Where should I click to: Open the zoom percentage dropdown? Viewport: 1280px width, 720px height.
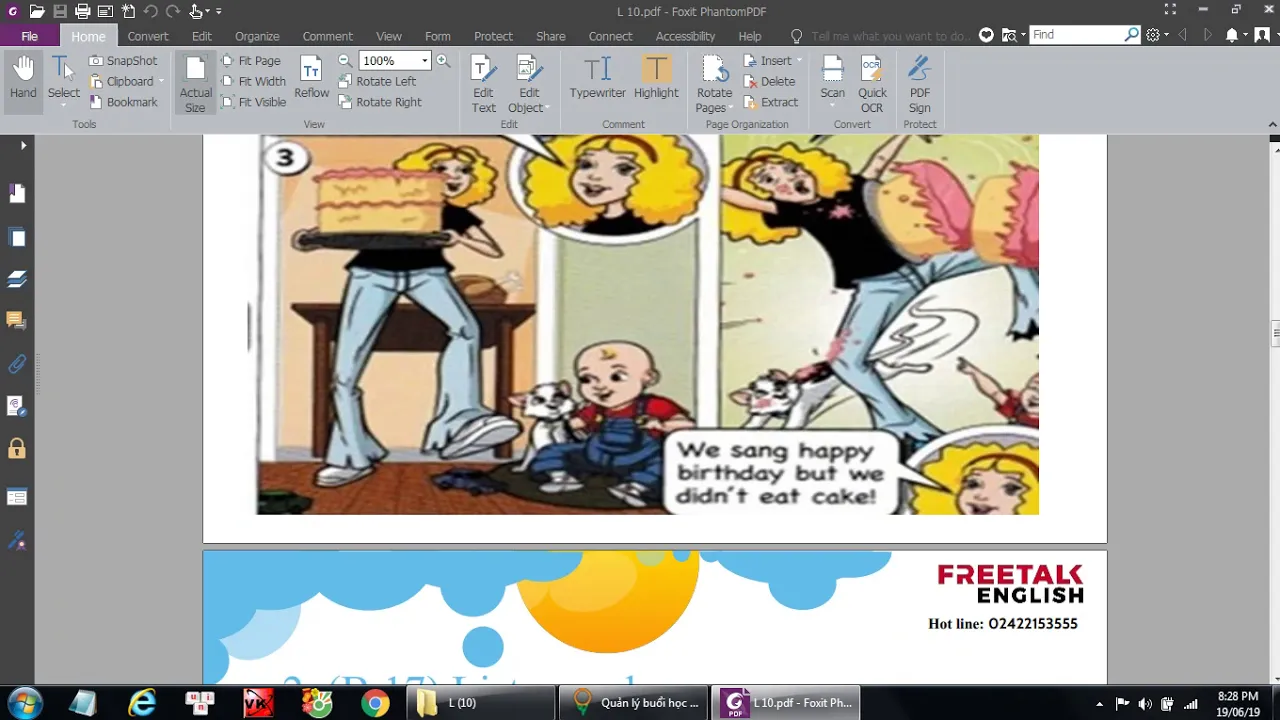[425, 61]
